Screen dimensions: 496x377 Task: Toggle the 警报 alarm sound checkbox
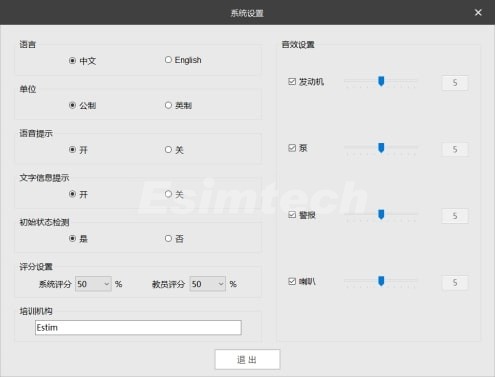292,215
